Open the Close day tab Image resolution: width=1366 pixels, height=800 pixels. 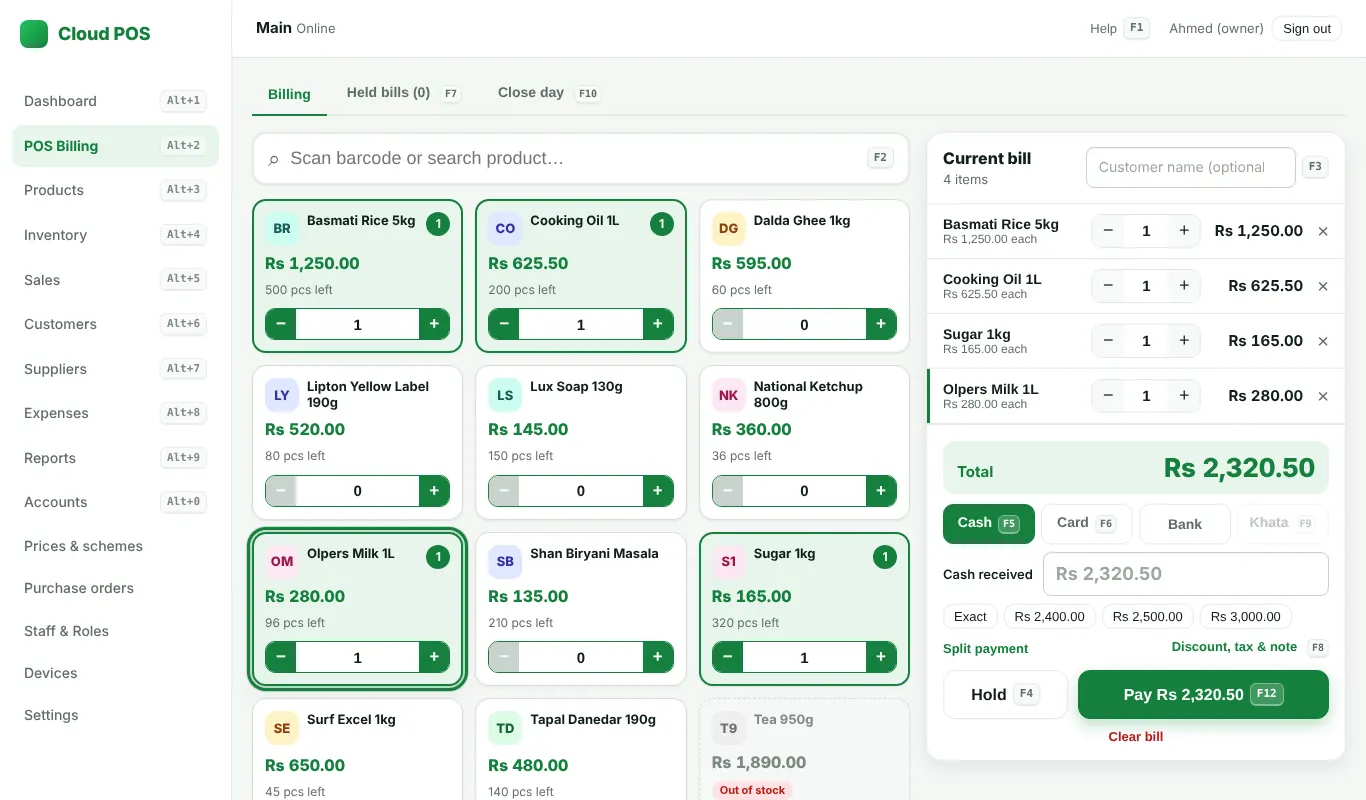click(x=548, y=93)
